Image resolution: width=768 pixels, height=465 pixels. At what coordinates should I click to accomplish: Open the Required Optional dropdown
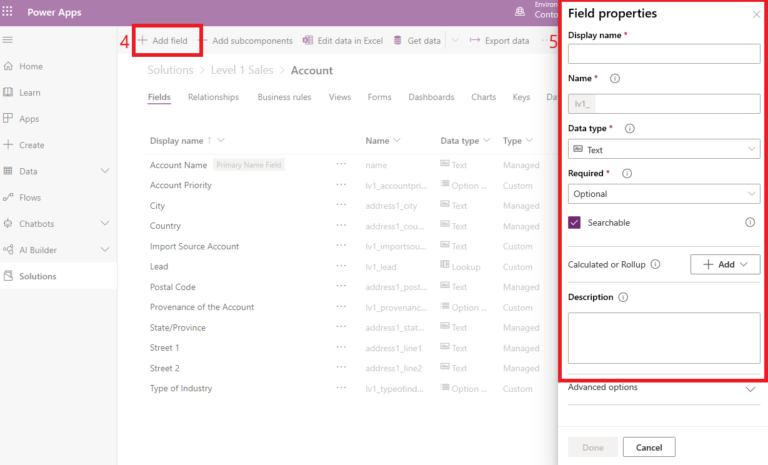click(664, 194)
